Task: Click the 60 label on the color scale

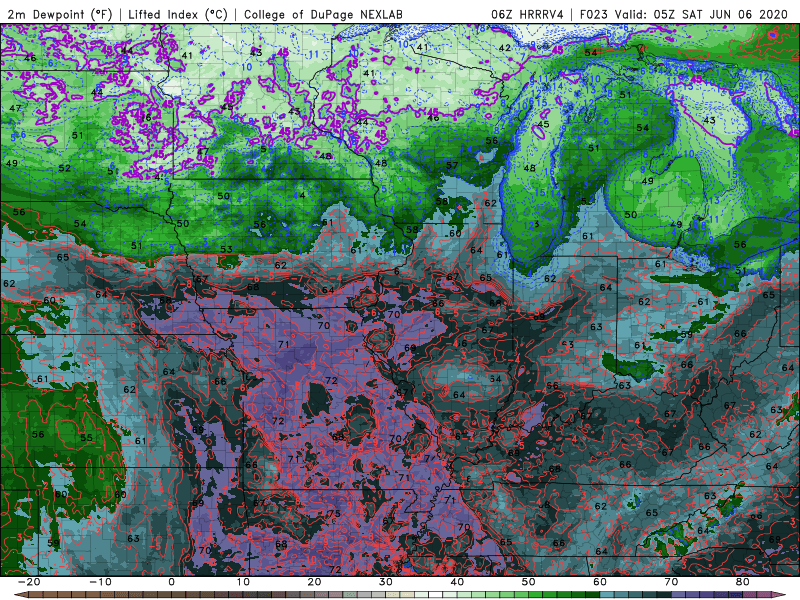Action: point(600,582)
